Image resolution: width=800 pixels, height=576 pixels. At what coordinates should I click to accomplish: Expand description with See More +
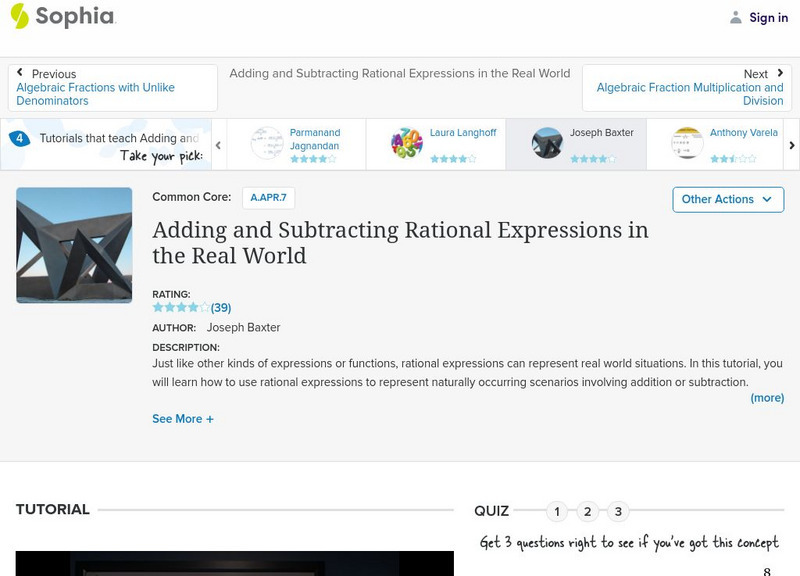point(183,419)
